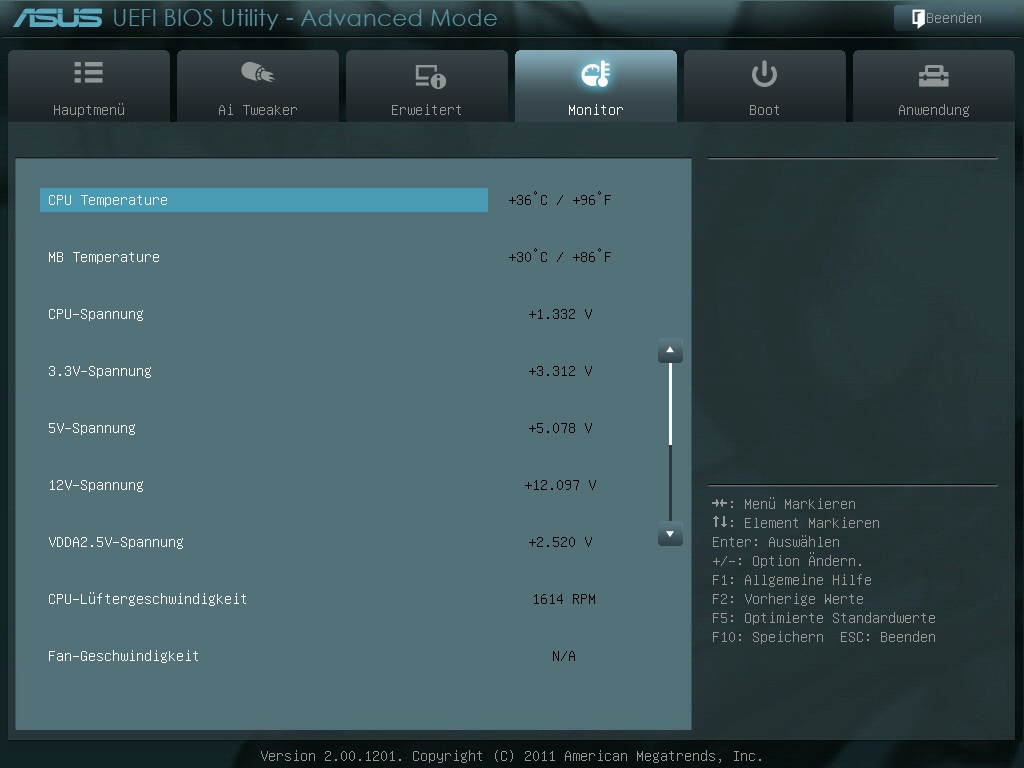Click the 'Menü Markieren' help line
The width and height of the screenshot is (1024, 768).
(784, 504)
